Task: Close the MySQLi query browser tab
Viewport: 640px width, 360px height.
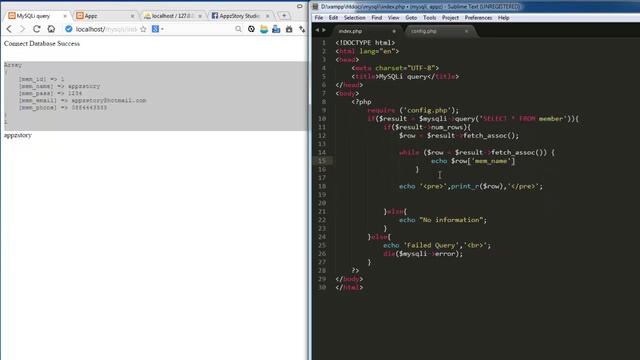Action: click(65, 16)
